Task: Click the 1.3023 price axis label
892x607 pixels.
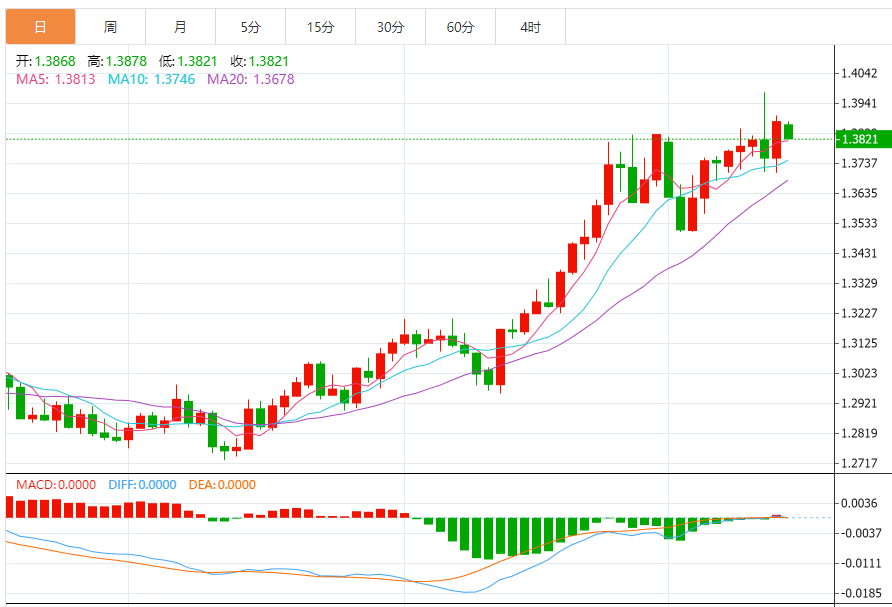Action: point(859,373)
